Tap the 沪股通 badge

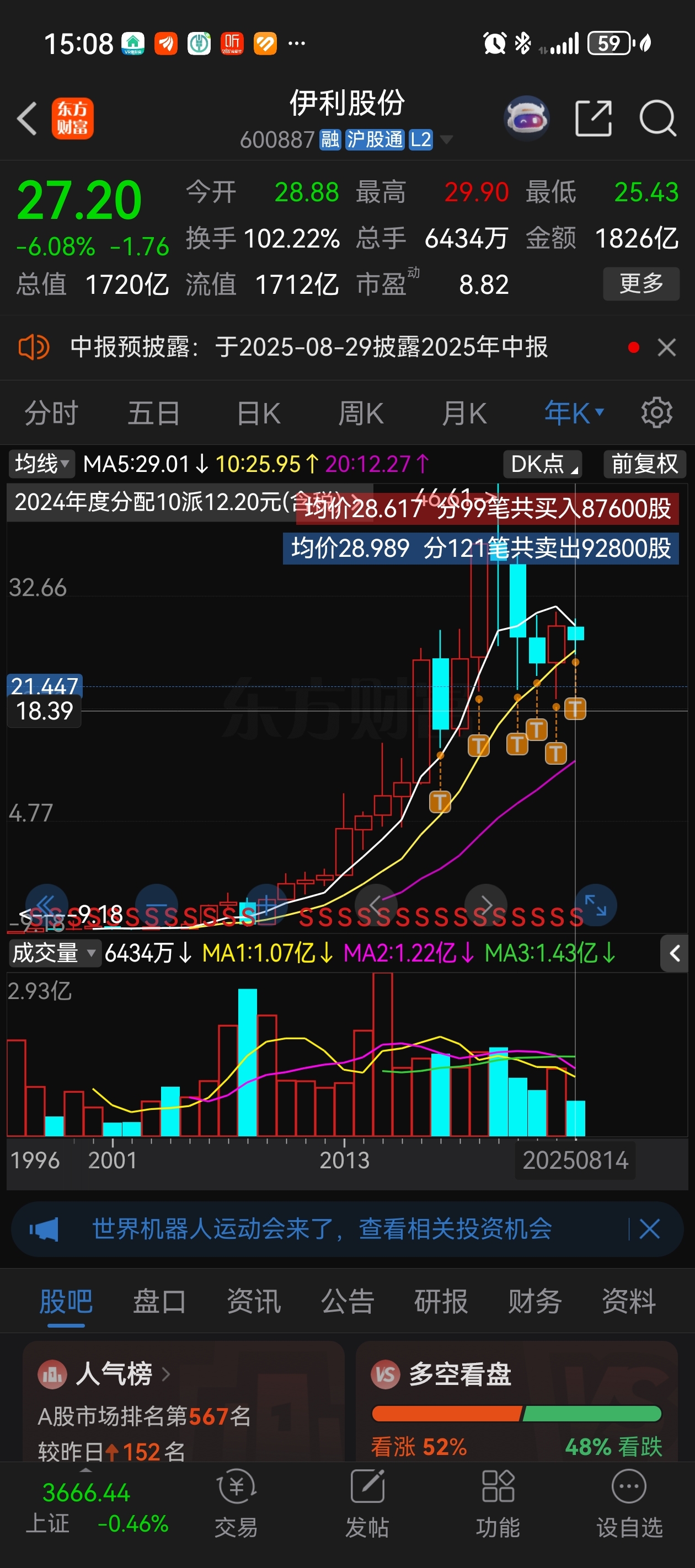tap(375, 139)
